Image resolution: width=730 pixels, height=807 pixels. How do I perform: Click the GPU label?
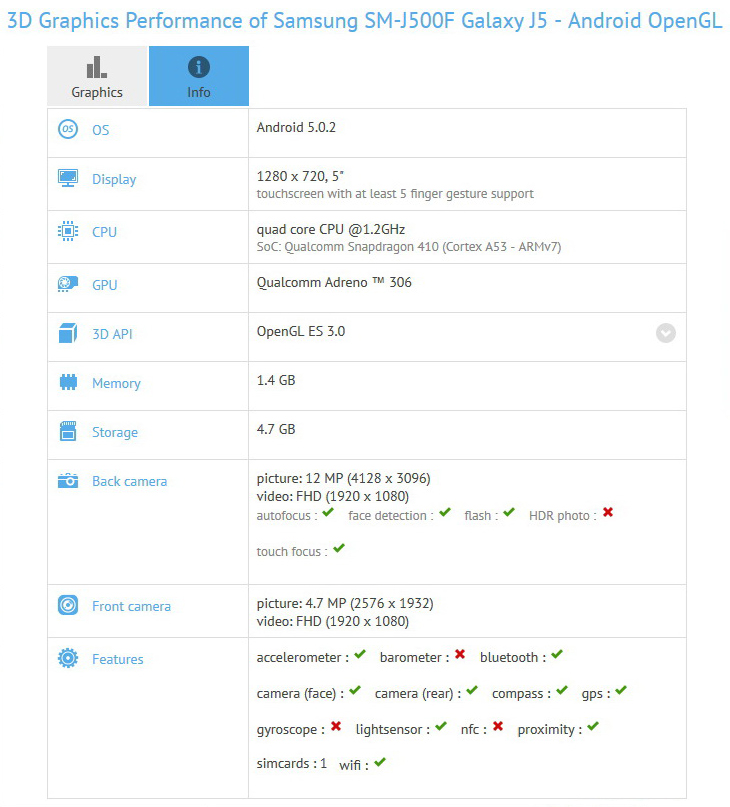105,285
